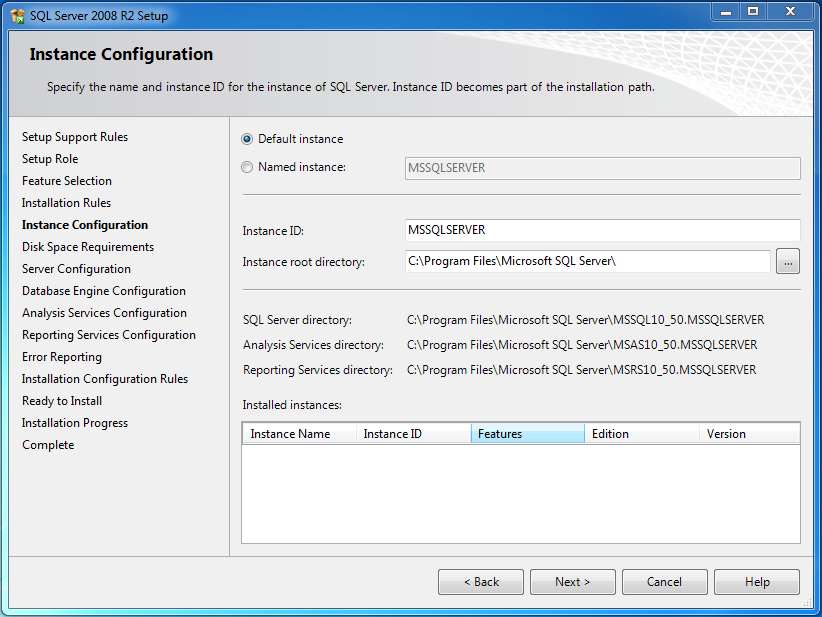
Task: Cancel the SQL Server setup
Action: pos(664,582)
